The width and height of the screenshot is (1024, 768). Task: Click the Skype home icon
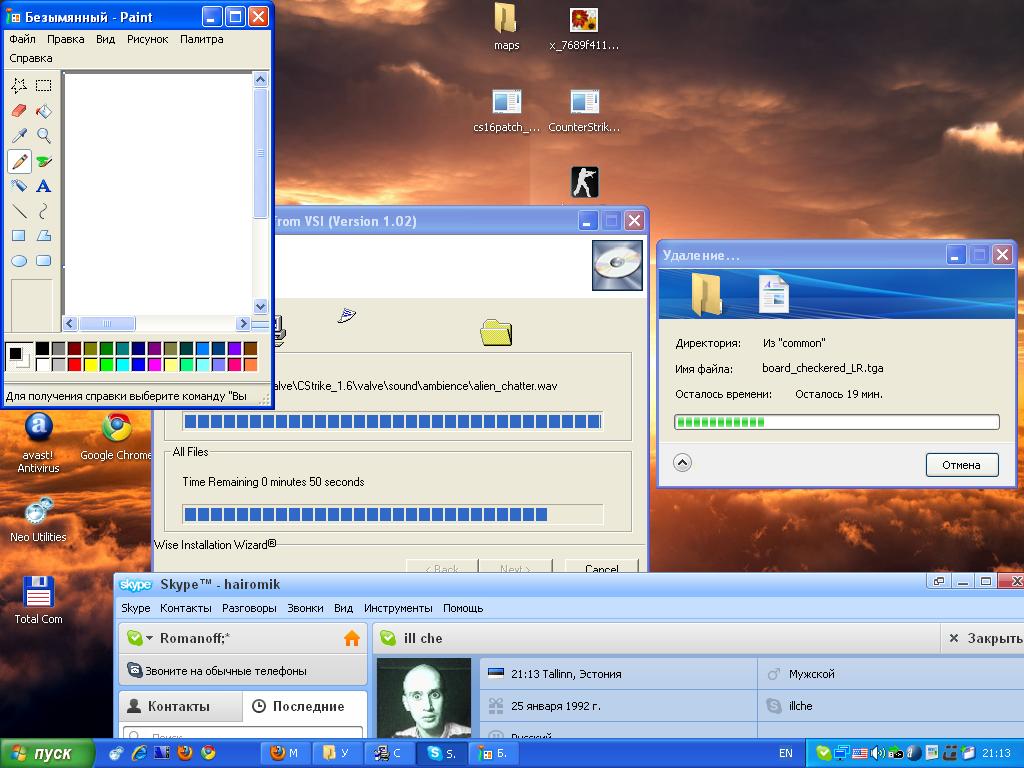pos(351,638)
